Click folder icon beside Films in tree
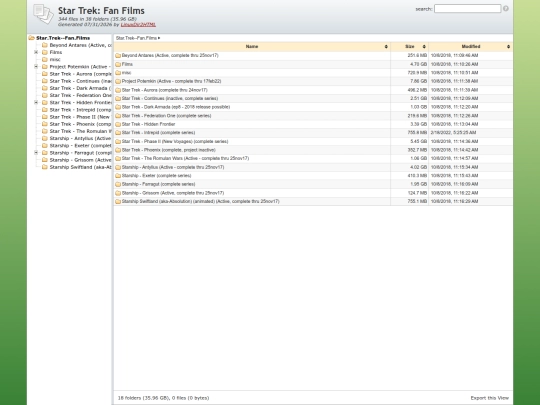This screenshot has height=405, width=540. 45,52
